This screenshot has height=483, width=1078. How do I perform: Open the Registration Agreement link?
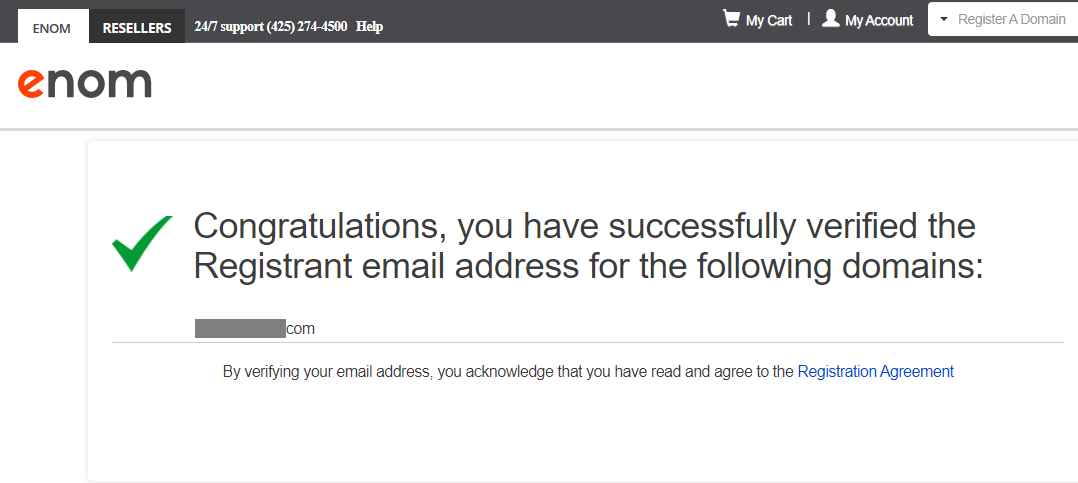[875, 372]
